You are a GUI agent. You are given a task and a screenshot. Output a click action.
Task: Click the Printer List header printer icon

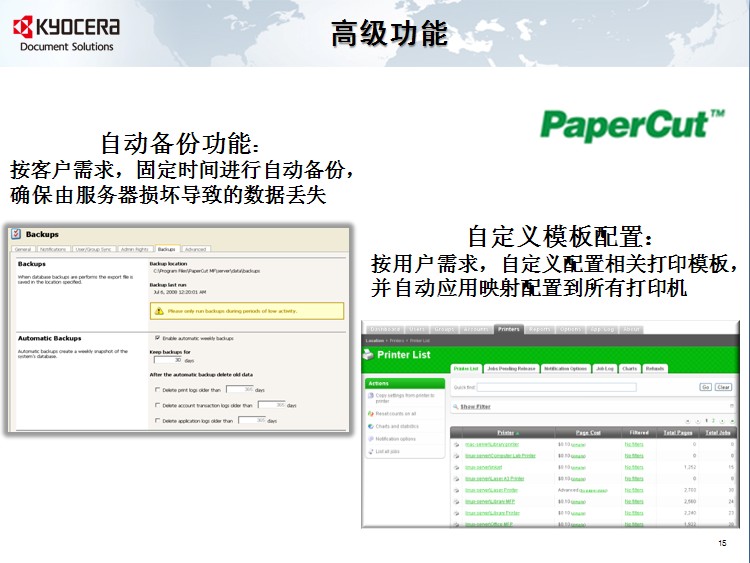click(372, 353)
